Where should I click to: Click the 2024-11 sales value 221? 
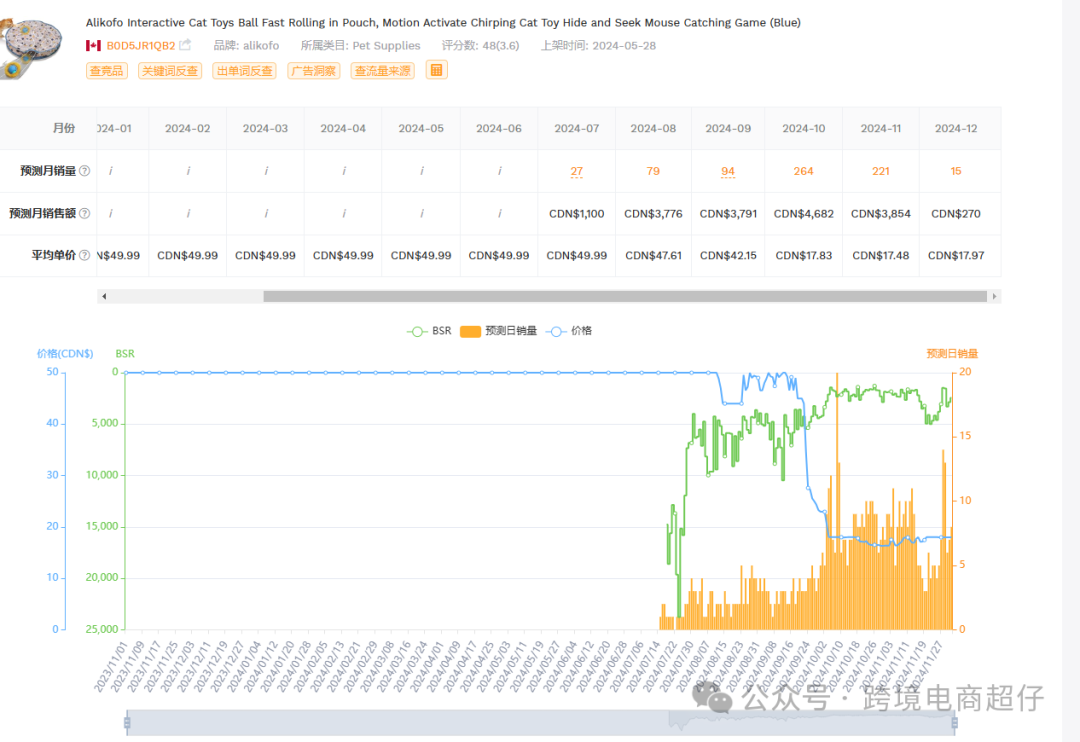(881, 171)
